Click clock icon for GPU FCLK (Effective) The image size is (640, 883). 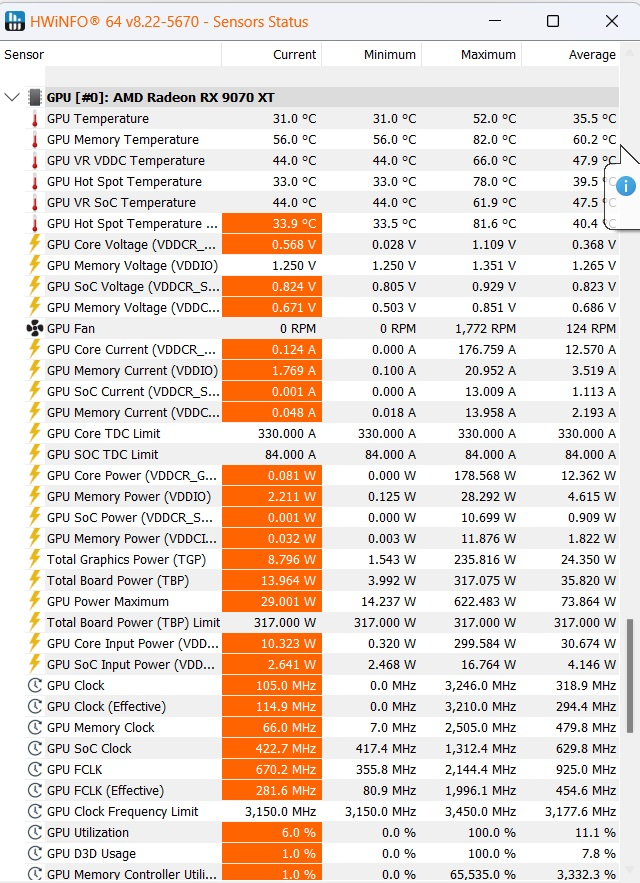tap(35, 790)
